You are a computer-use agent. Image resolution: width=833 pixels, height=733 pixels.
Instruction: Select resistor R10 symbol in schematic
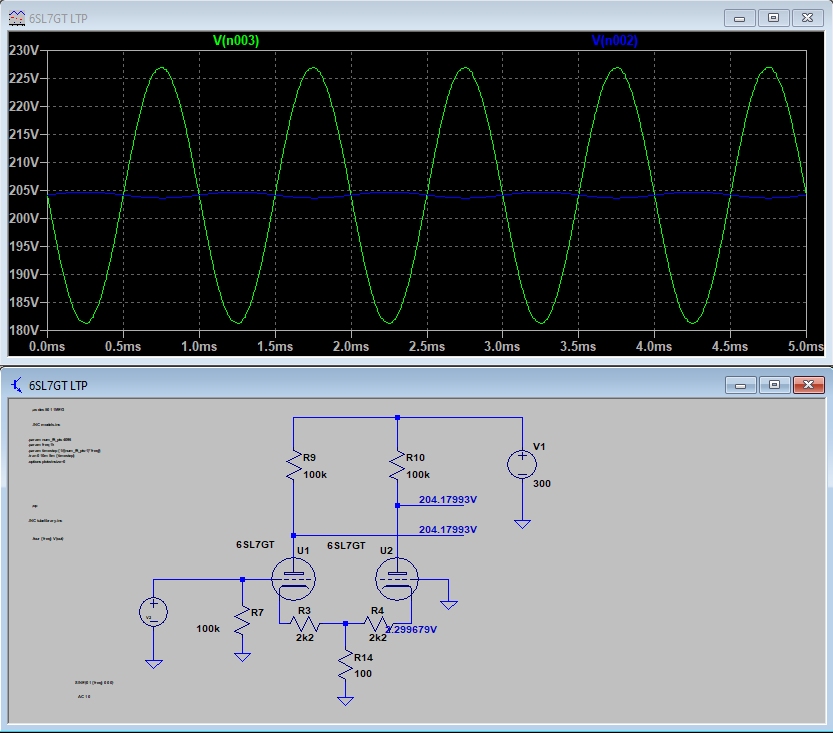[x=397, y=466]
